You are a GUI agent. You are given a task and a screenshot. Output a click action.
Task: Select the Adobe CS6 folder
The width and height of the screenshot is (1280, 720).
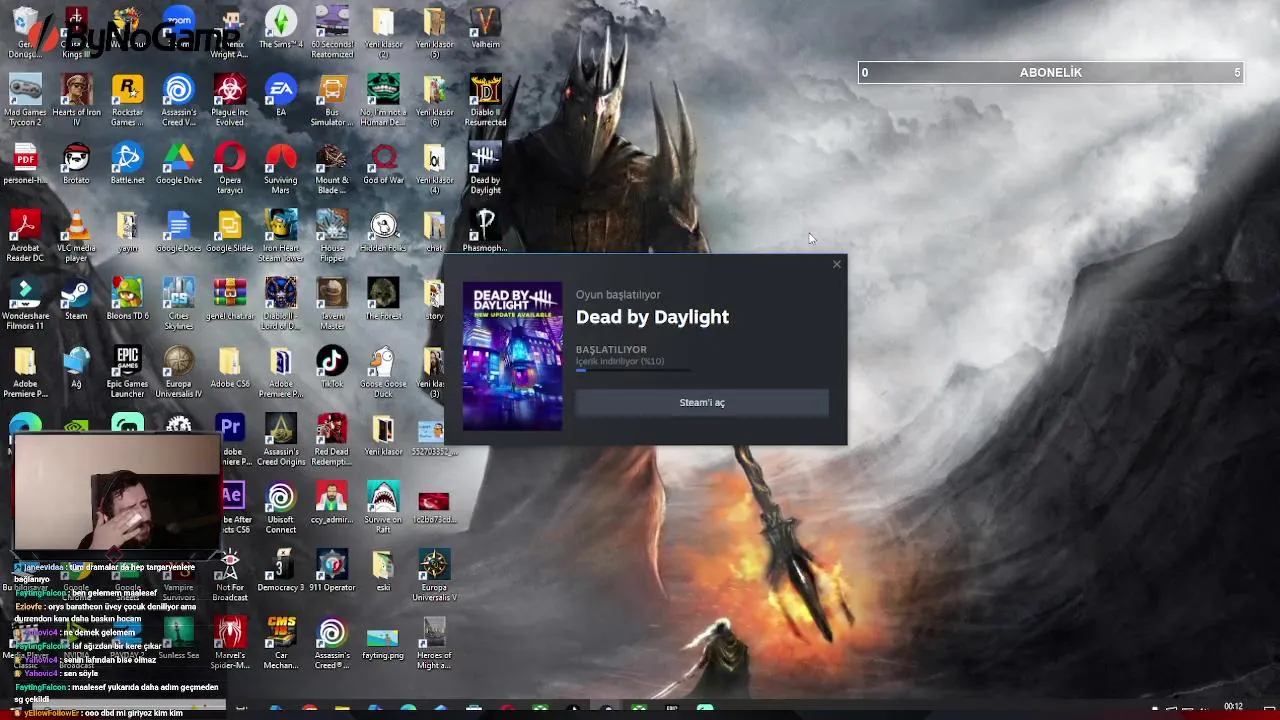[x=230, y=368]
